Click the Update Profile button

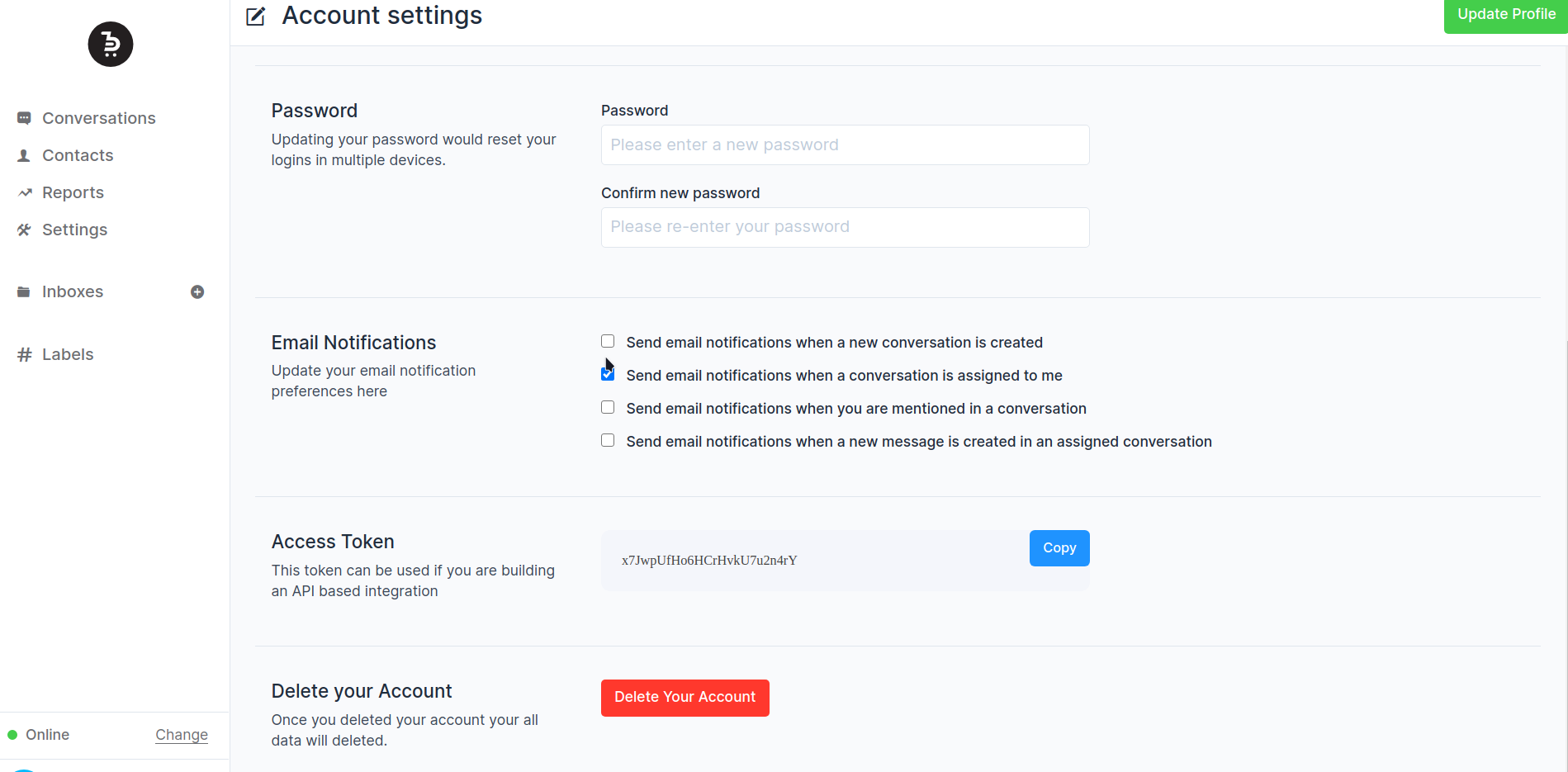click(x=1505, y=15)
